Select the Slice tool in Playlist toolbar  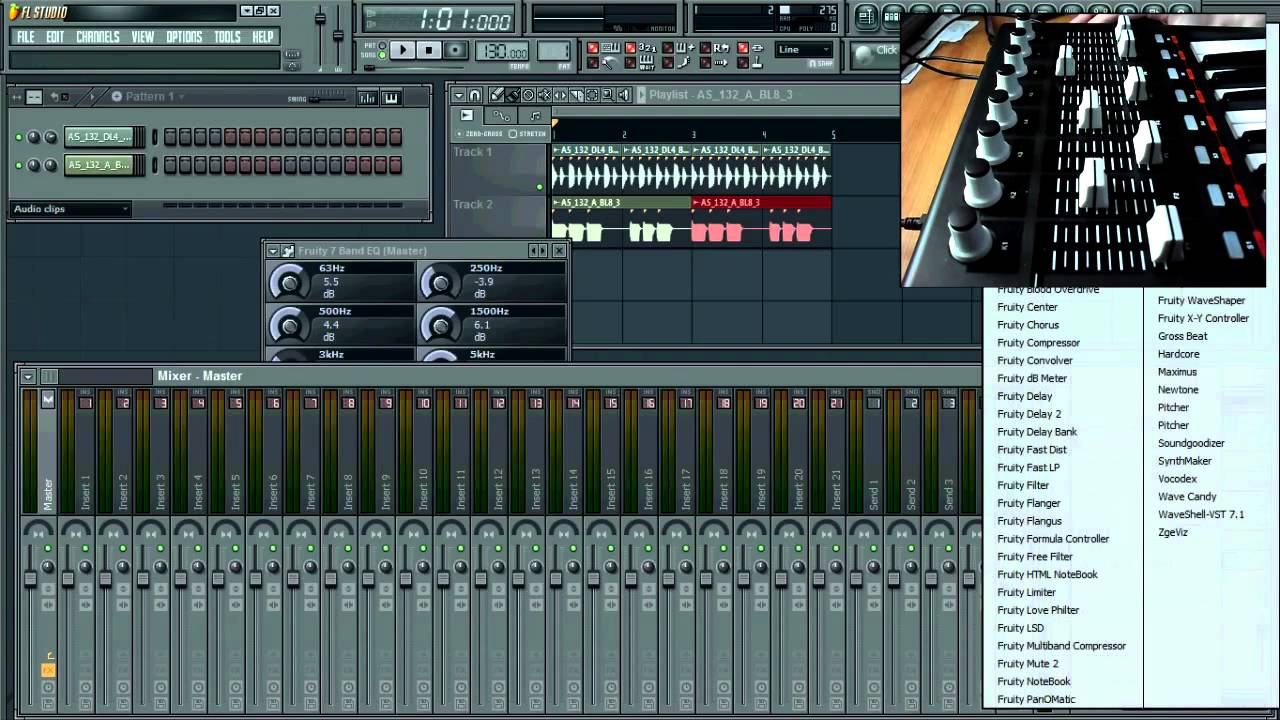[x=576, y=95]
